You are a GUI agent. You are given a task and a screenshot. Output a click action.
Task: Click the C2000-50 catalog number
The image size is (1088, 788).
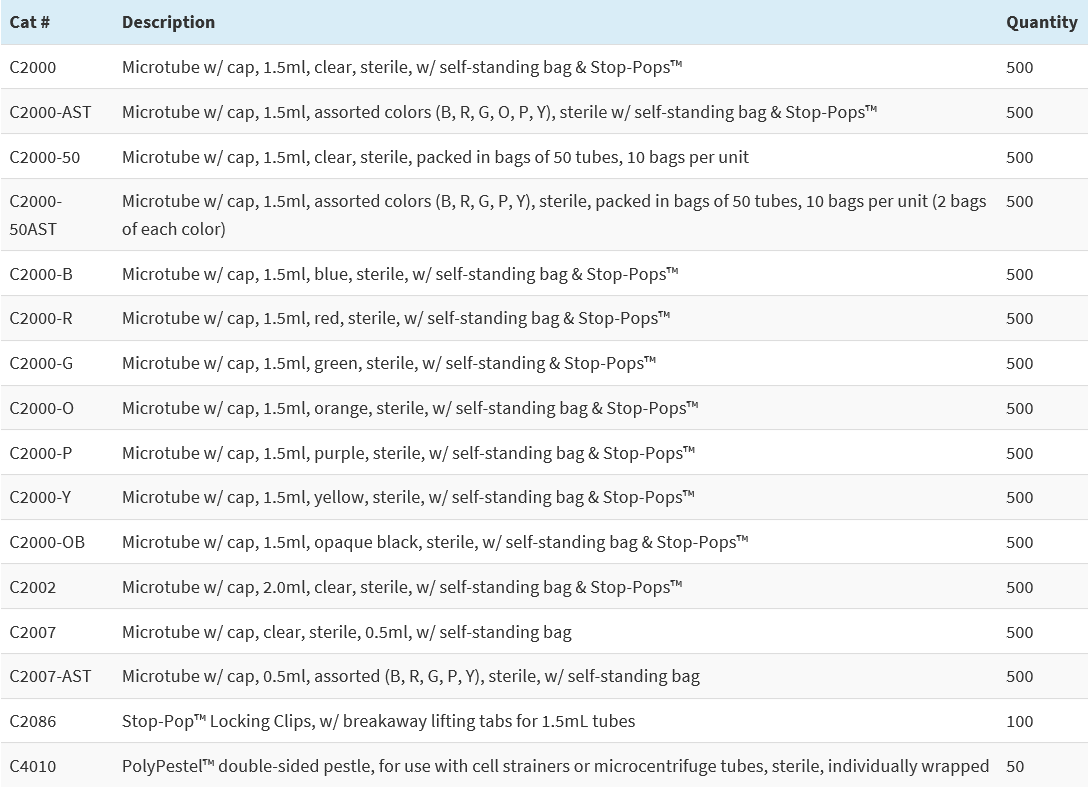(44, 157)
